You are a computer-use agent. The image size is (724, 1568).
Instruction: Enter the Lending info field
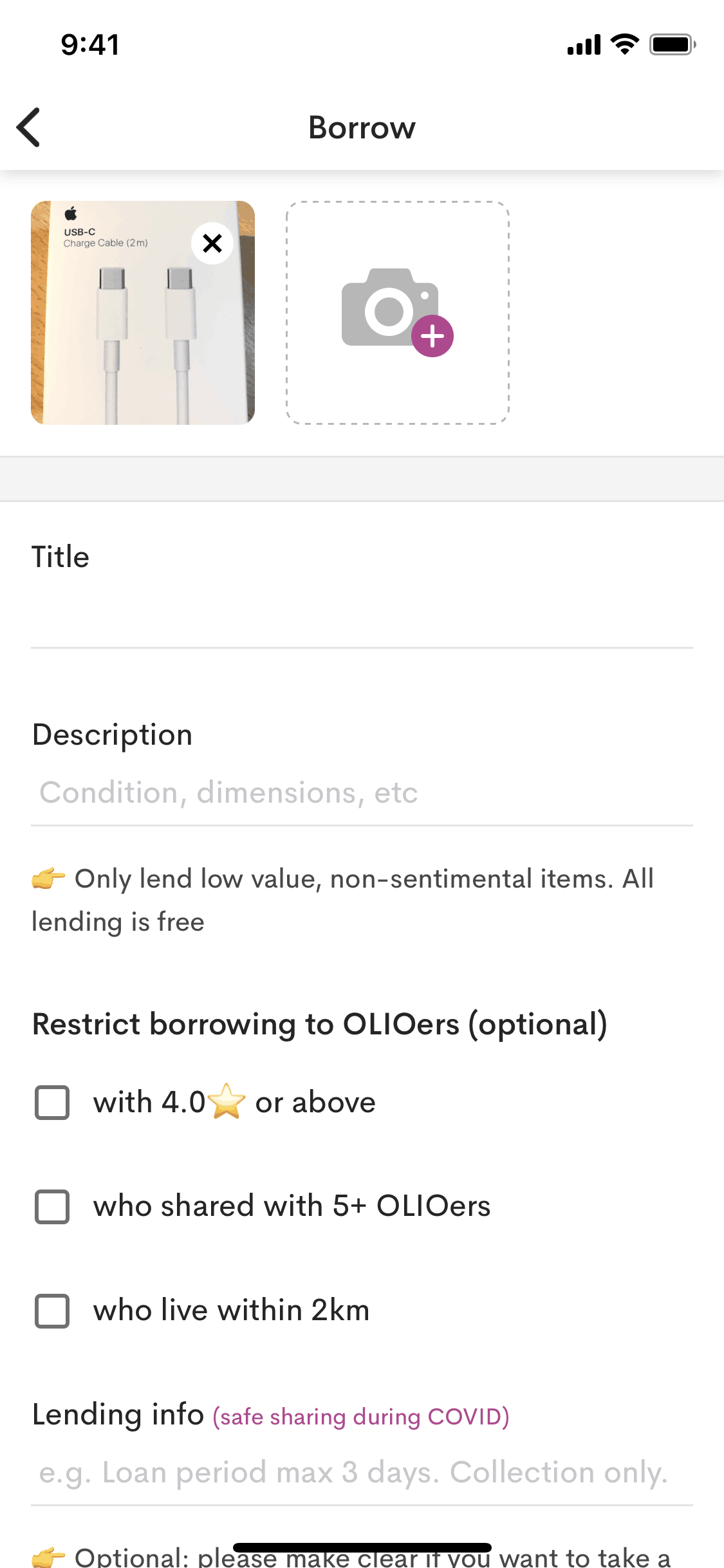(x=362, y=1472)
